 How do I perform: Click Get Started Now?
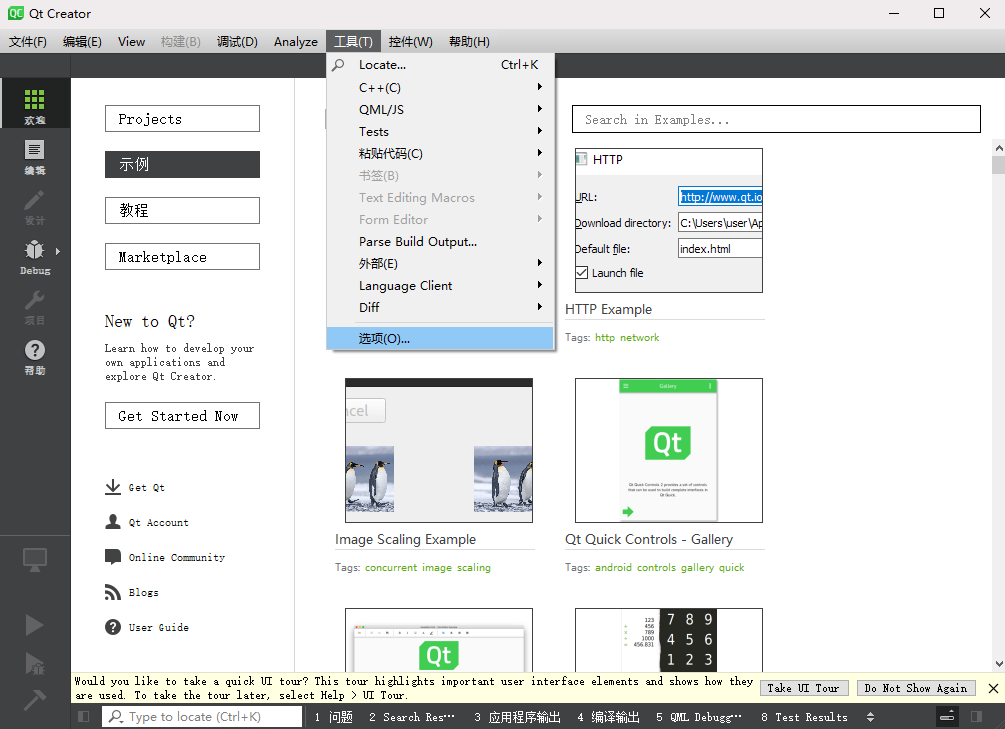pyautogui.click(x=183, y=415)
